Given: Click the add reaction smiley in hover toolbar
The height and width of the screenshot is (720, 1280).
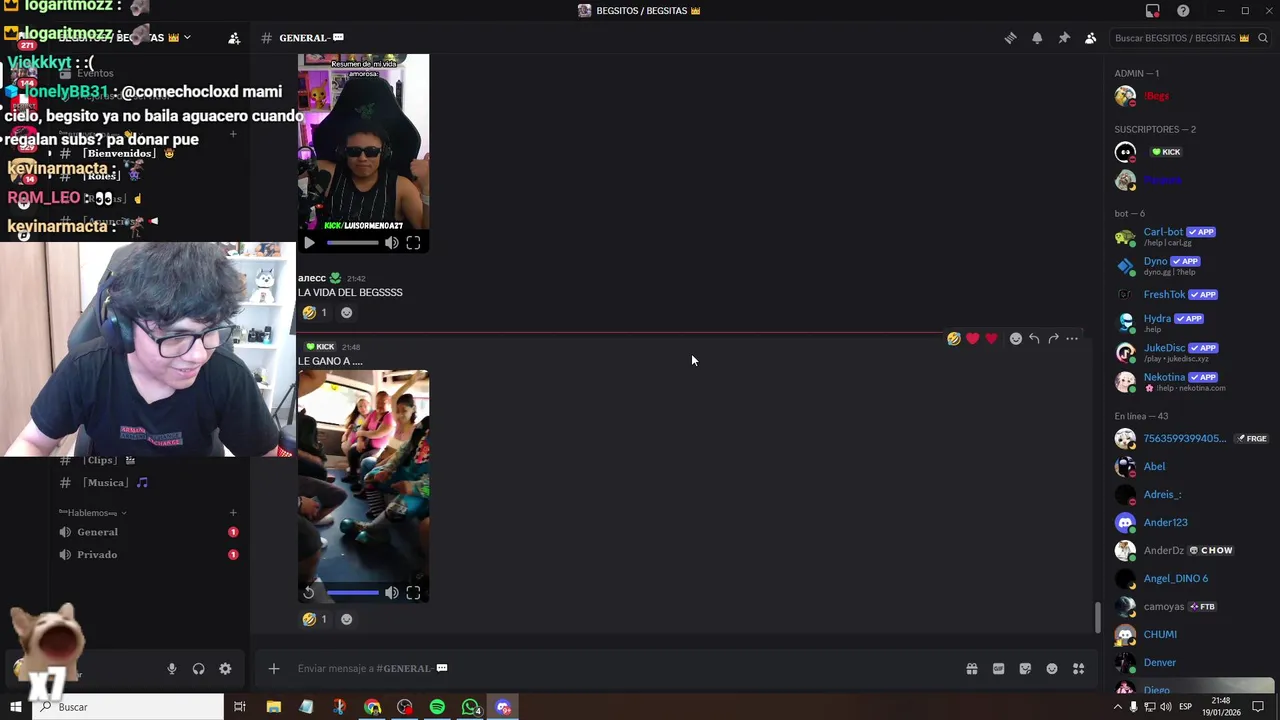Looking at the screenshot, I should pyautogui.click(x=1016, y=339).
